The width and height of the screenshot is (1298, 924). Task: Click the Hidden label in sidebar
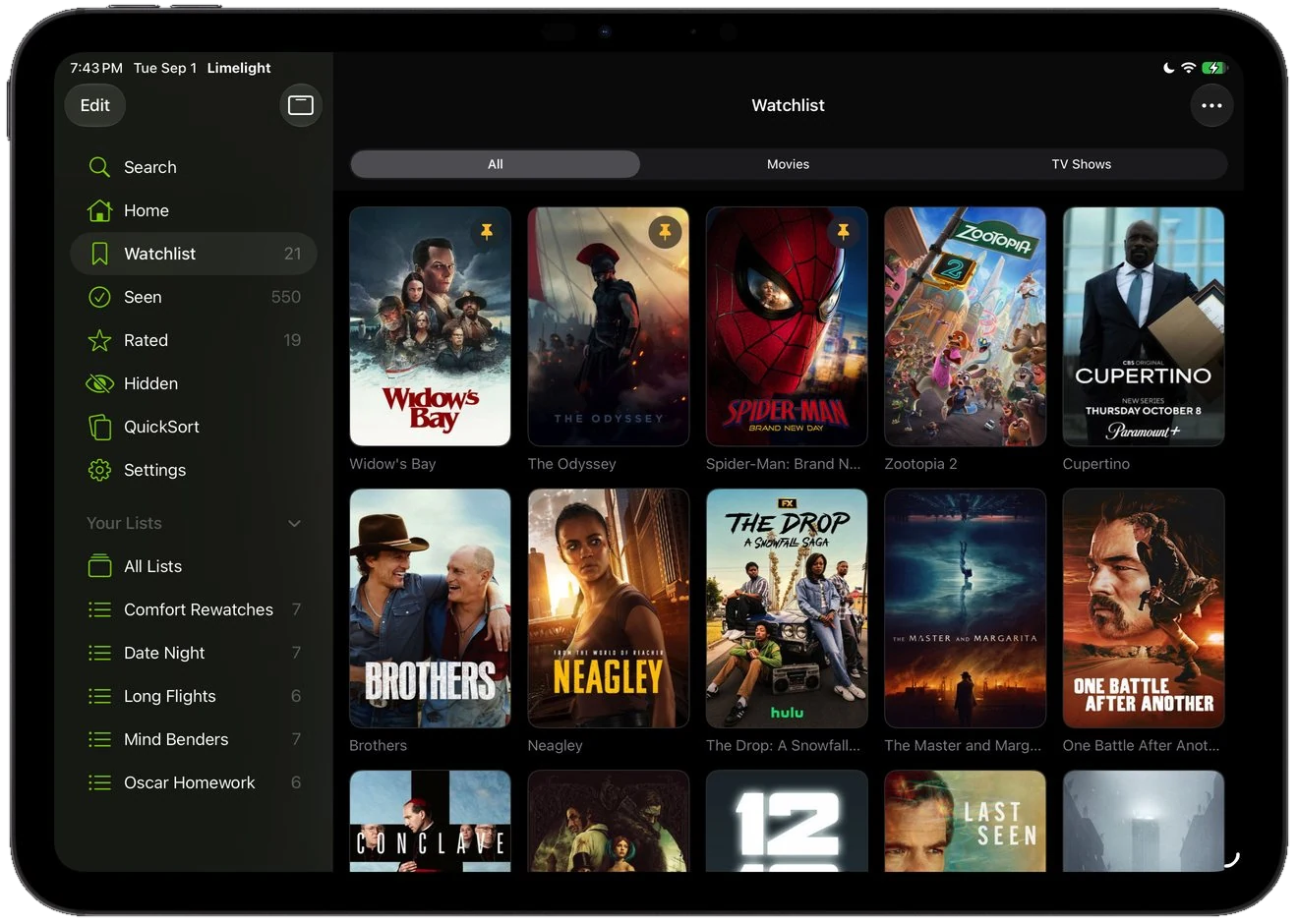[x=150, y=383]
